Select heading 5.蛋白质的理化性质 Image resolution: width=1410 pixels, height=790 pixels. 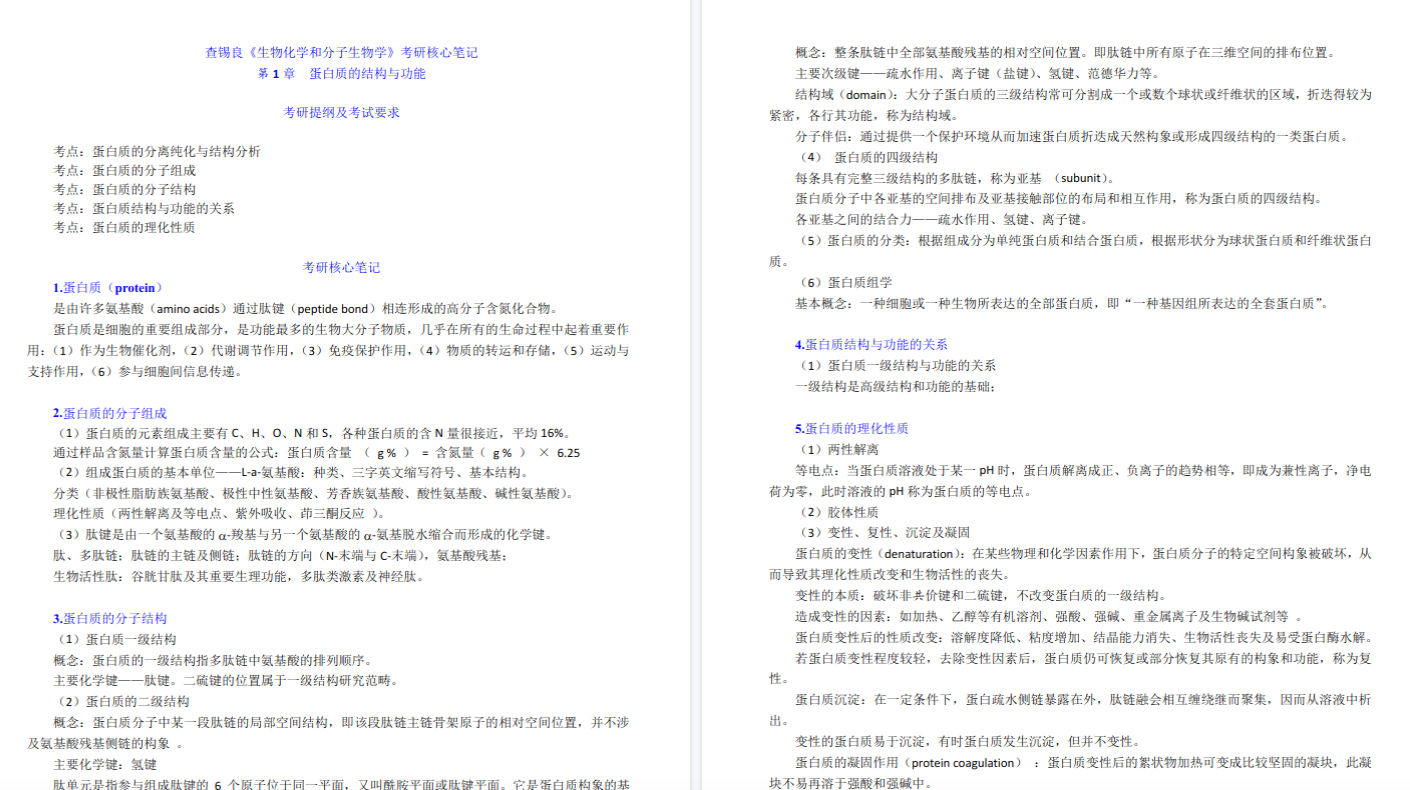[852, 428]
